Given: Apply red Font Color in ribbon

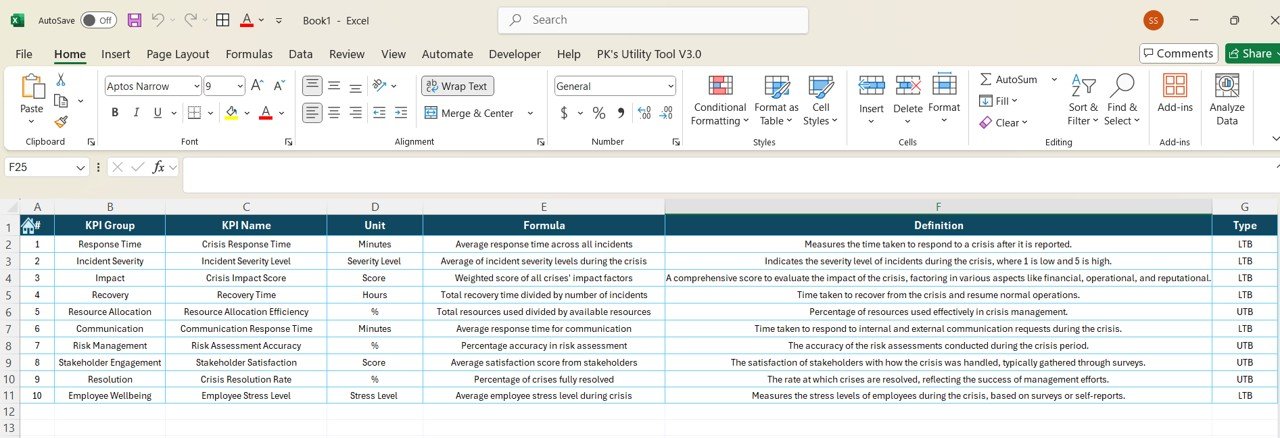Looking at the screenshot, I should pos(265,113).
